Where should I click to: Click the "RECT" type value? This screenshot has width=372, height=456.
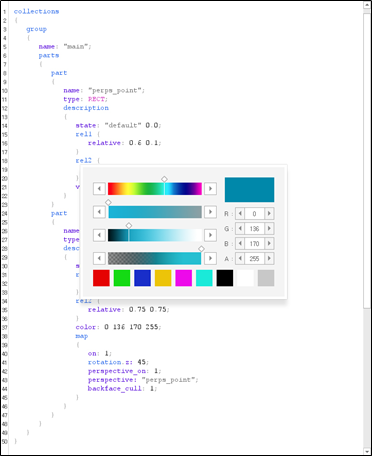pos(96,99)
